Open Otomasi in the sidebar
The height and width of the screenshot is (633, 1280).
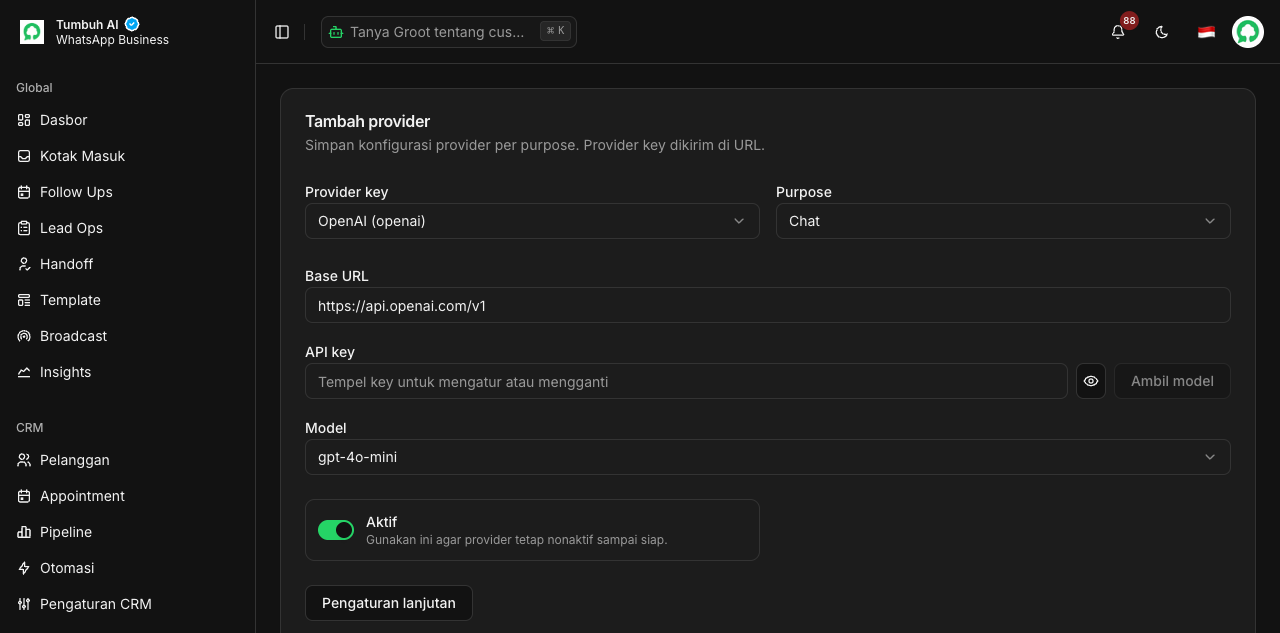[128, 568]
